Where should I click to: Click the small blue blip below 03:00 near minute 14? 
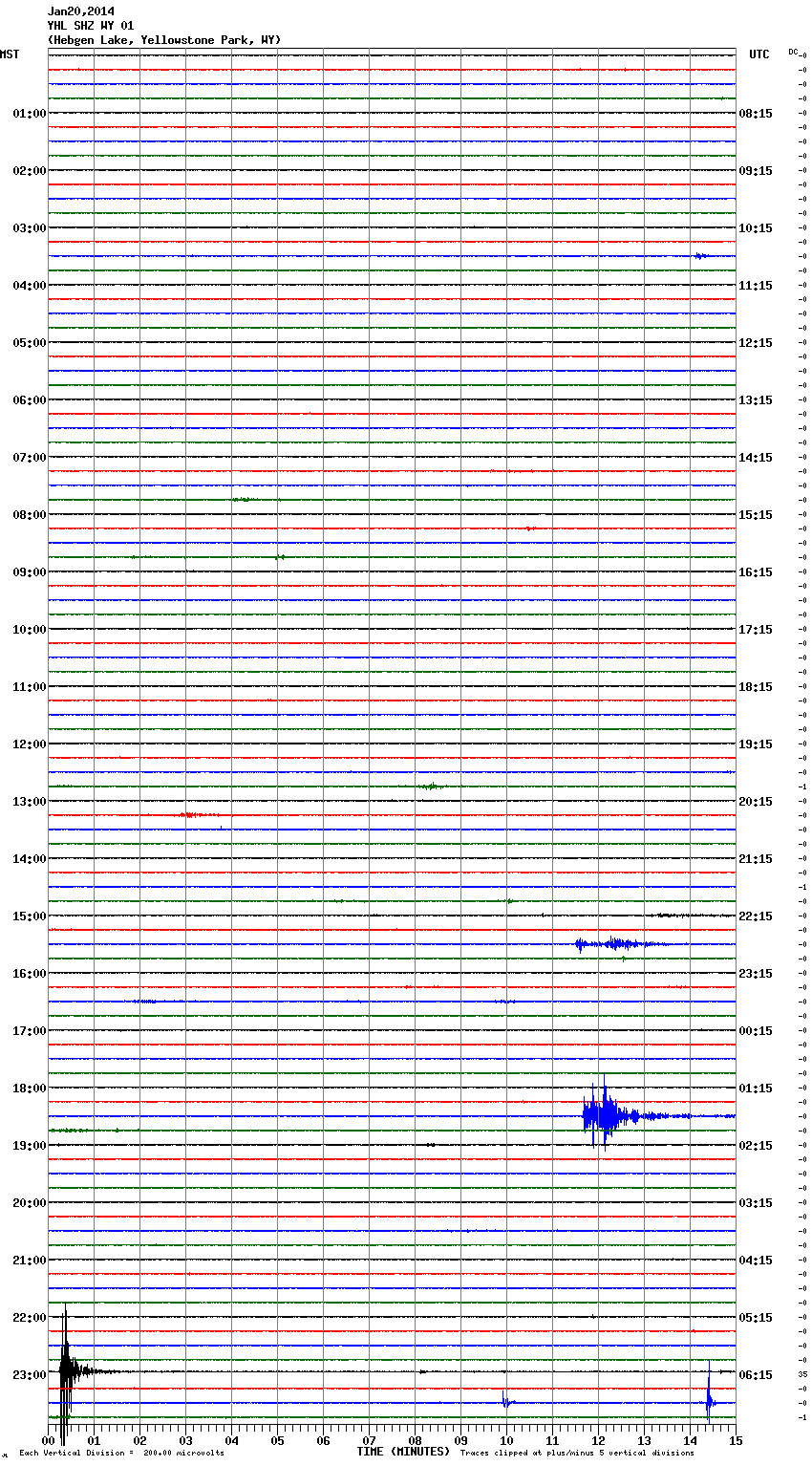701,256
